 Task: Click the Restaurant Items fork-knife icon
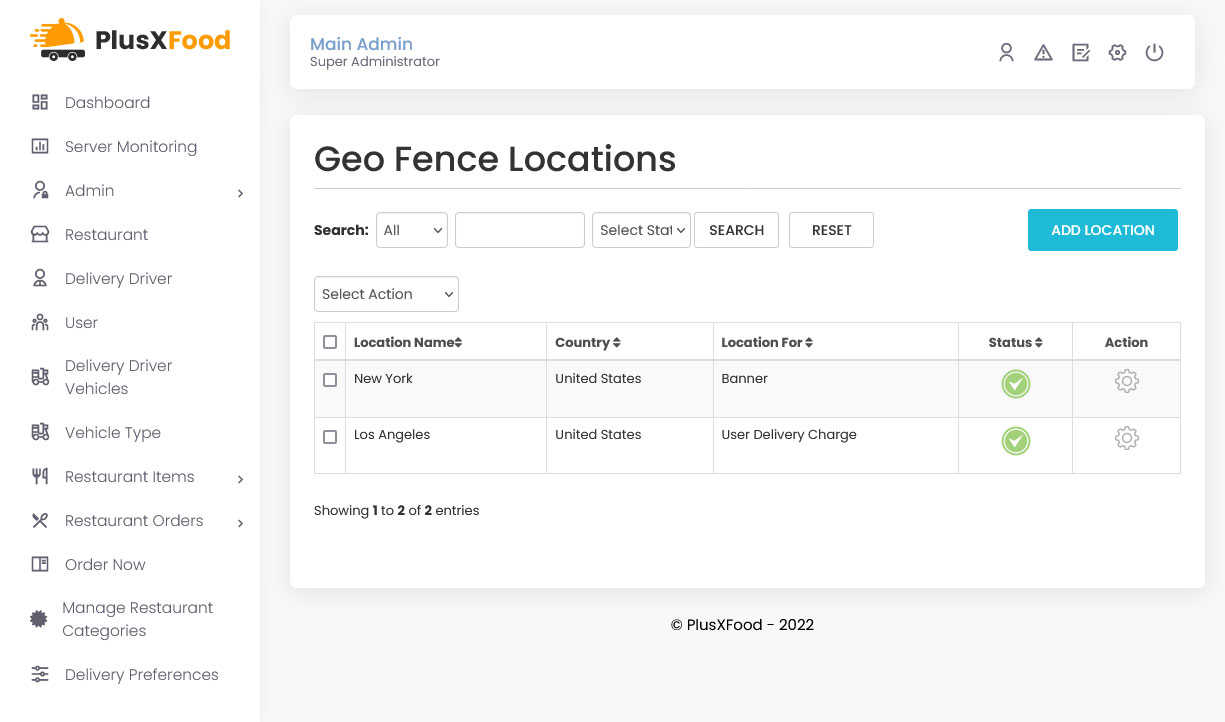(40, 476)
